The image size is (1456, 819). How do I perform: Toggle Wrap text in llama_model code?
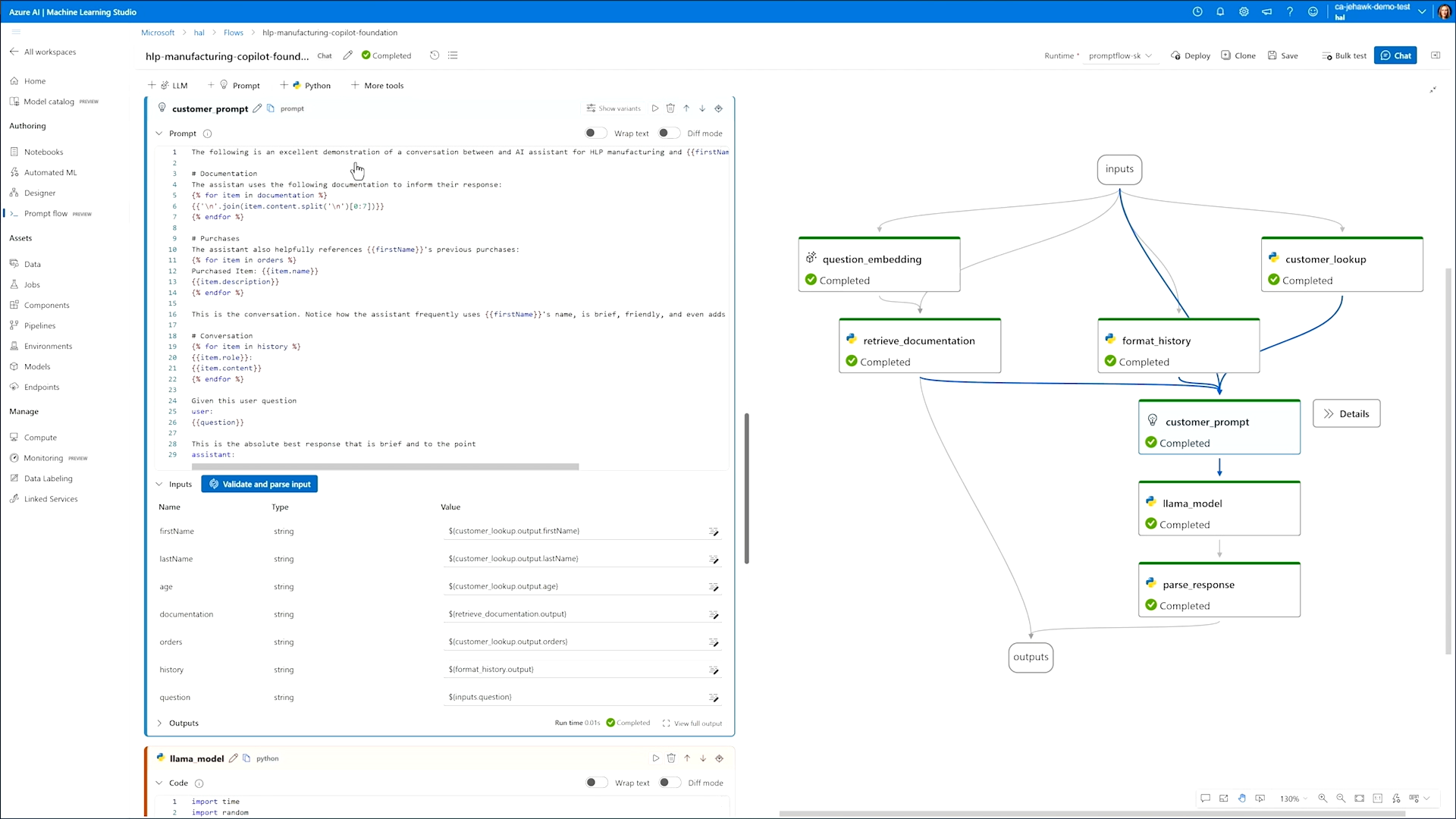coord(596,783)
